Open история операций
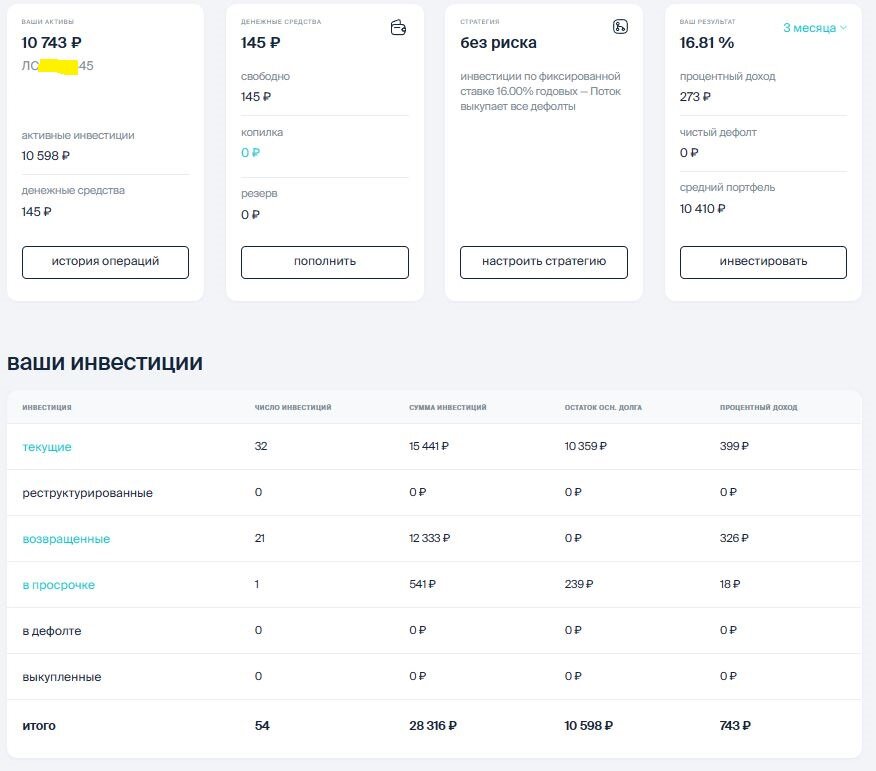 point(106,262)
